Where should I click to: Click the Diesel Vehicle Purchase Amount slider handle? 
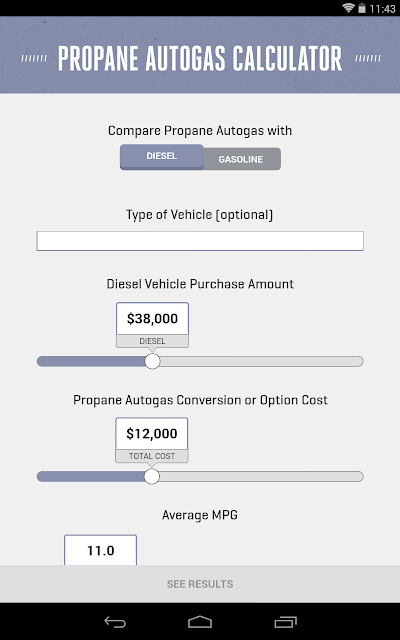point(153,361)
